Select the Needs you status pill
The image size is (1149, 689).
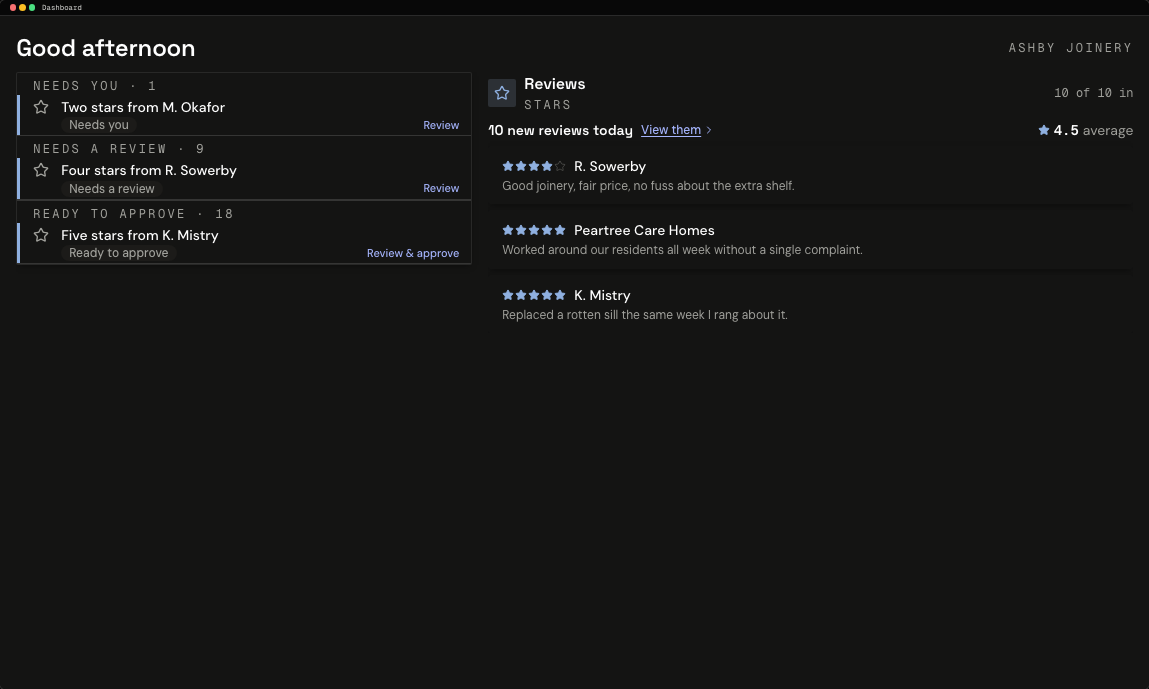point(98,125)
